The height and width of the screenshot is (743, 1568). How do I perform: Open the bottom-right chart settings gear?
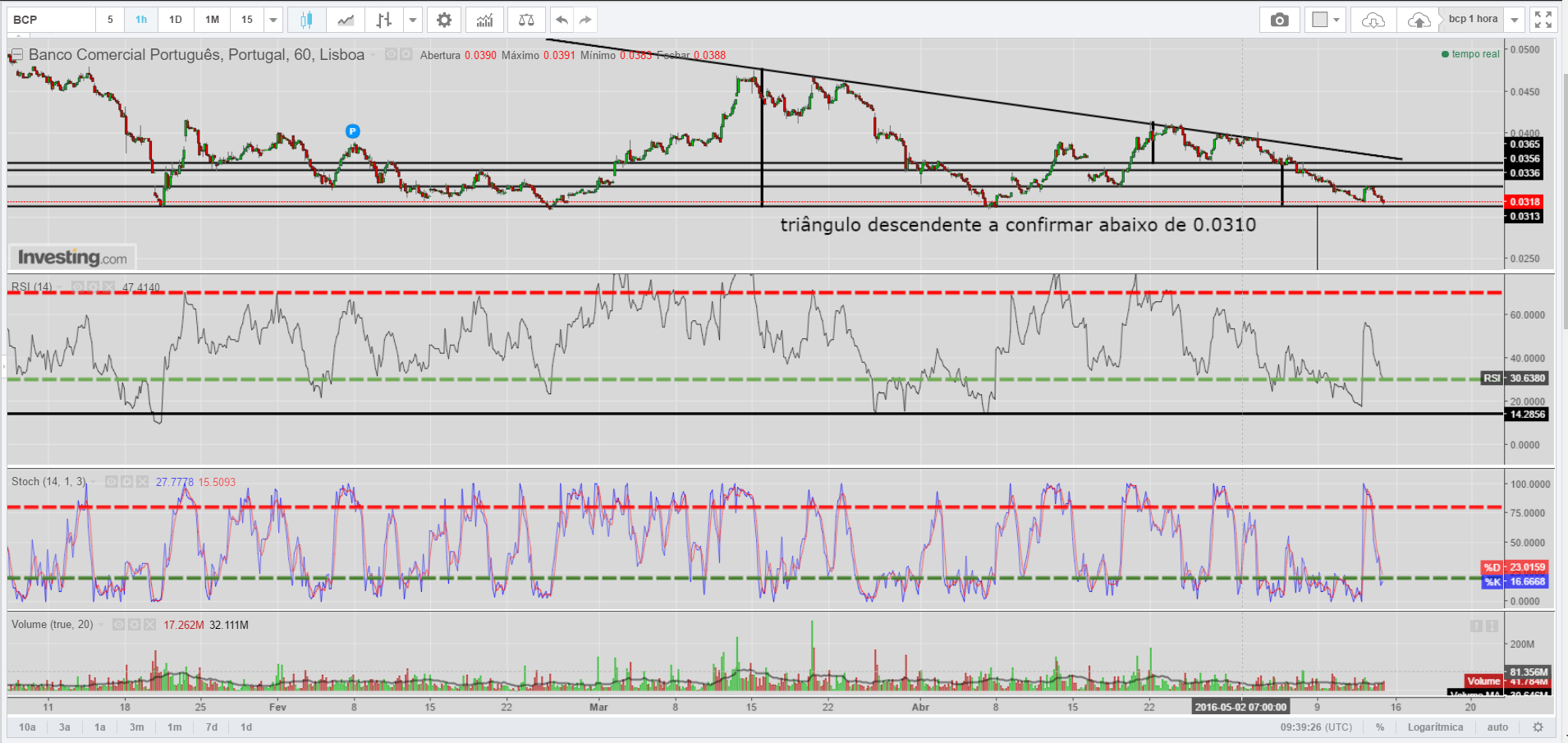1538,727
